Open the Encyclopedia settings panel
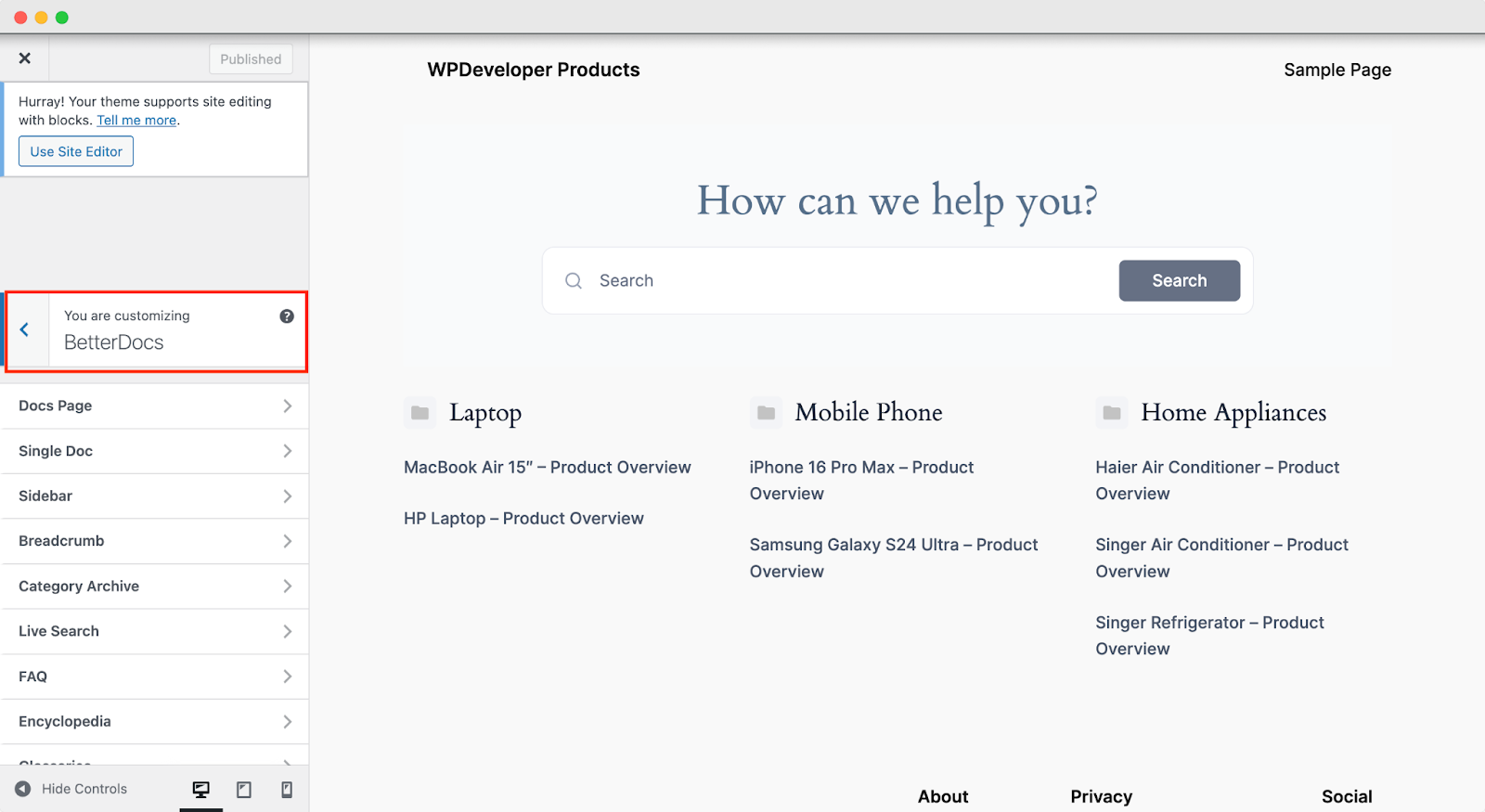 click(154, 721)
